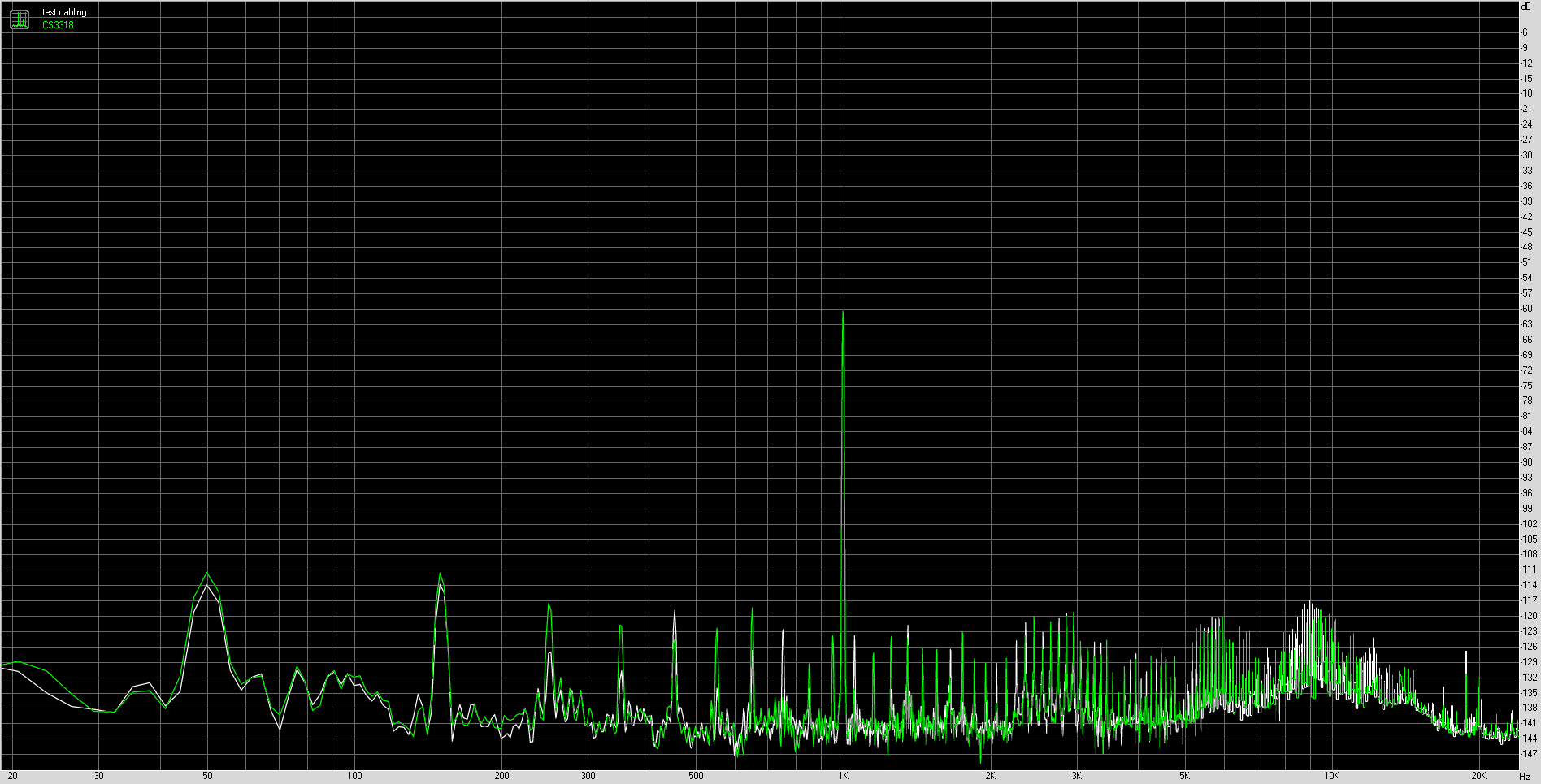Click the '10K' frequency axis label

click(1331, 776)
